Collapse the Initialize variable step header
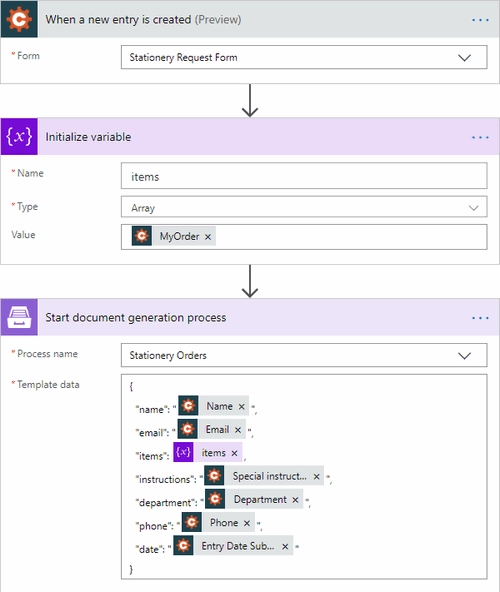The height and width of the screenshot is (592, 500). pos(249,136)
